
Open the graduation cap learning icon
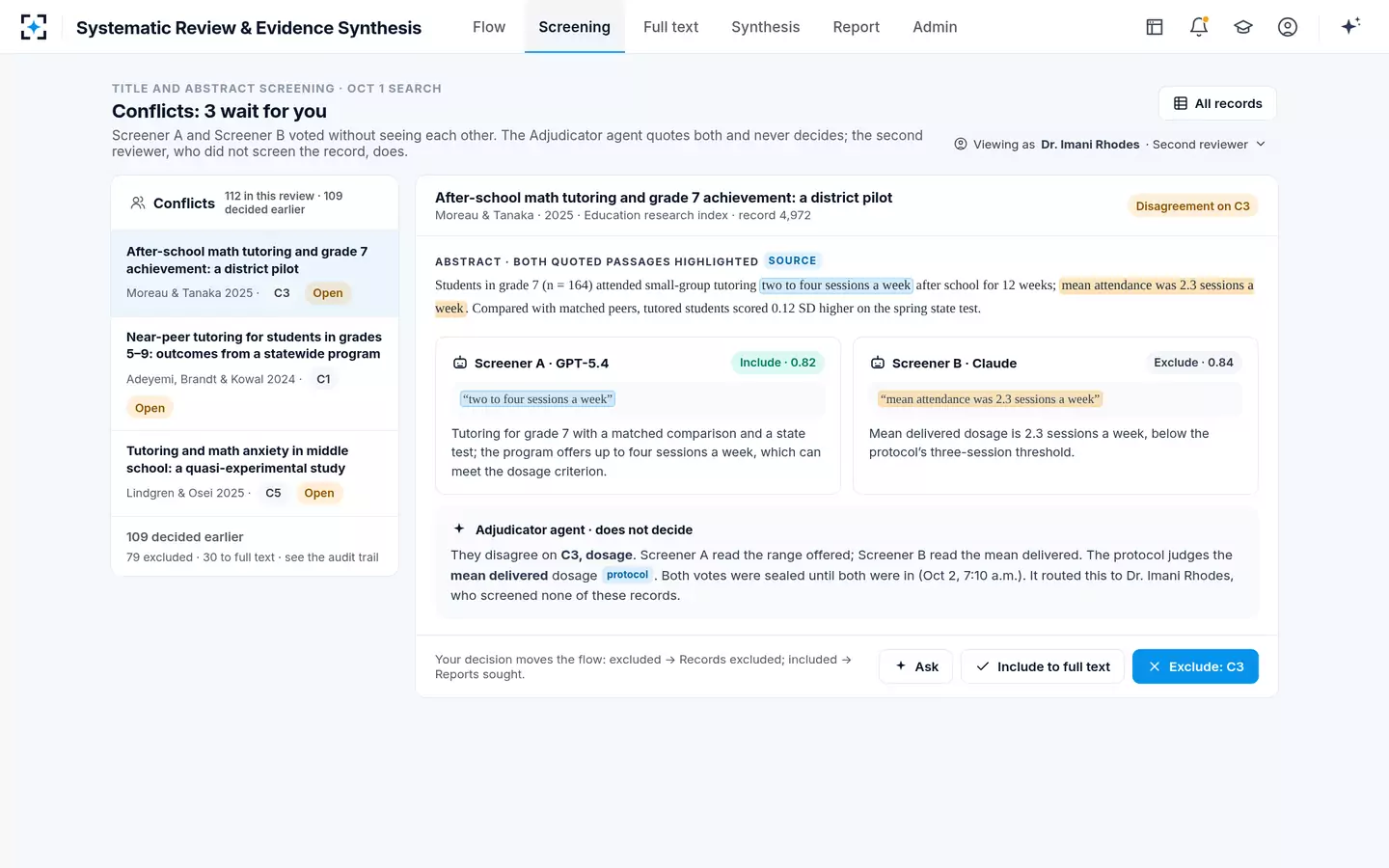1243,27
